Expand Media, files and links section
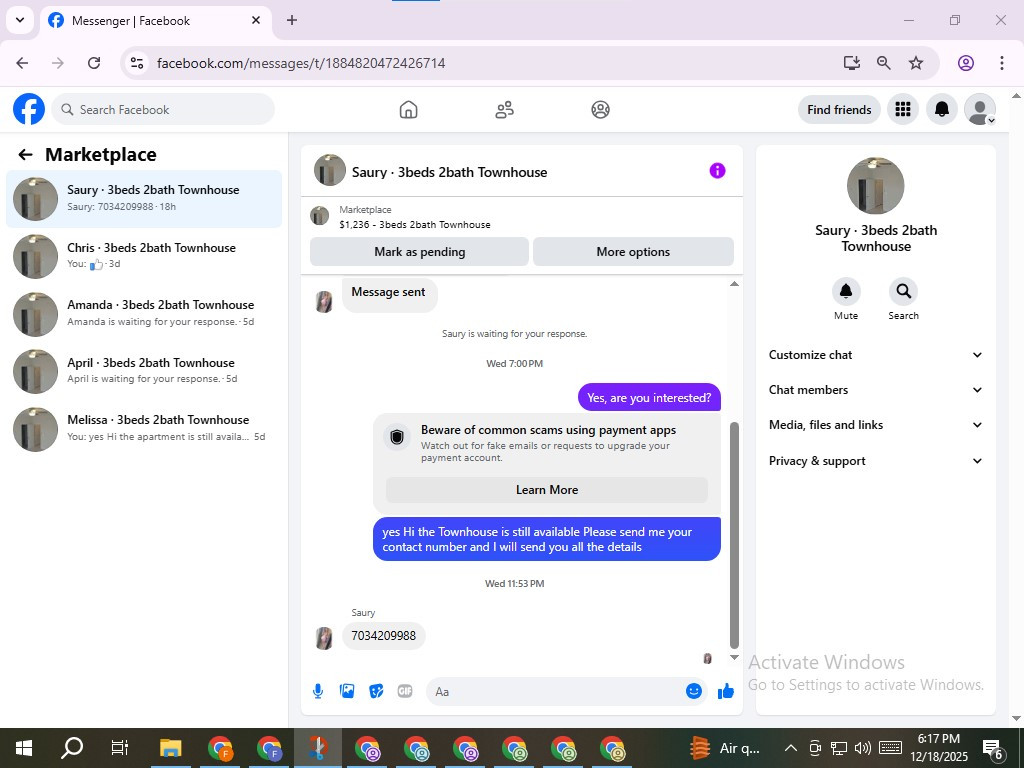This screenshot has width=1024, height=768. (x=875, y=425)
